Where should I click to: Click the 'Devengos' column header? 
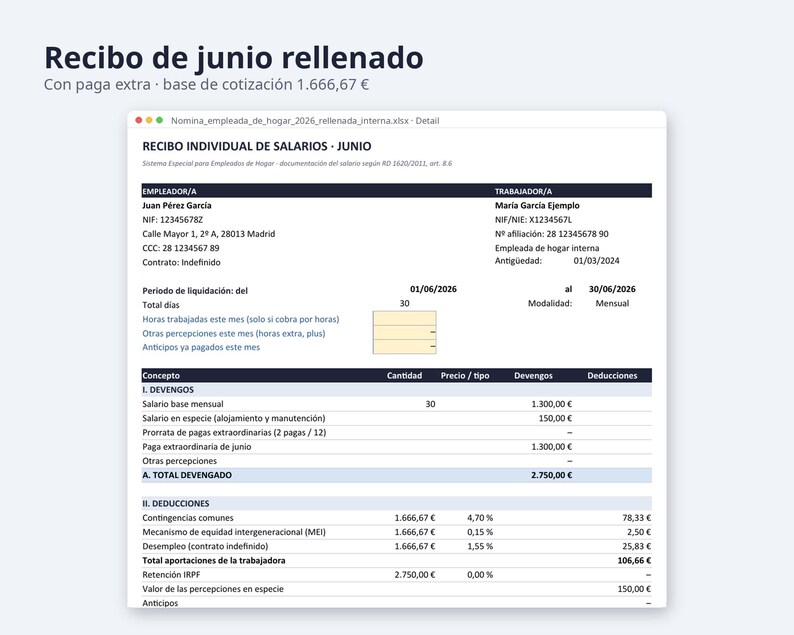tap(533, 376)
